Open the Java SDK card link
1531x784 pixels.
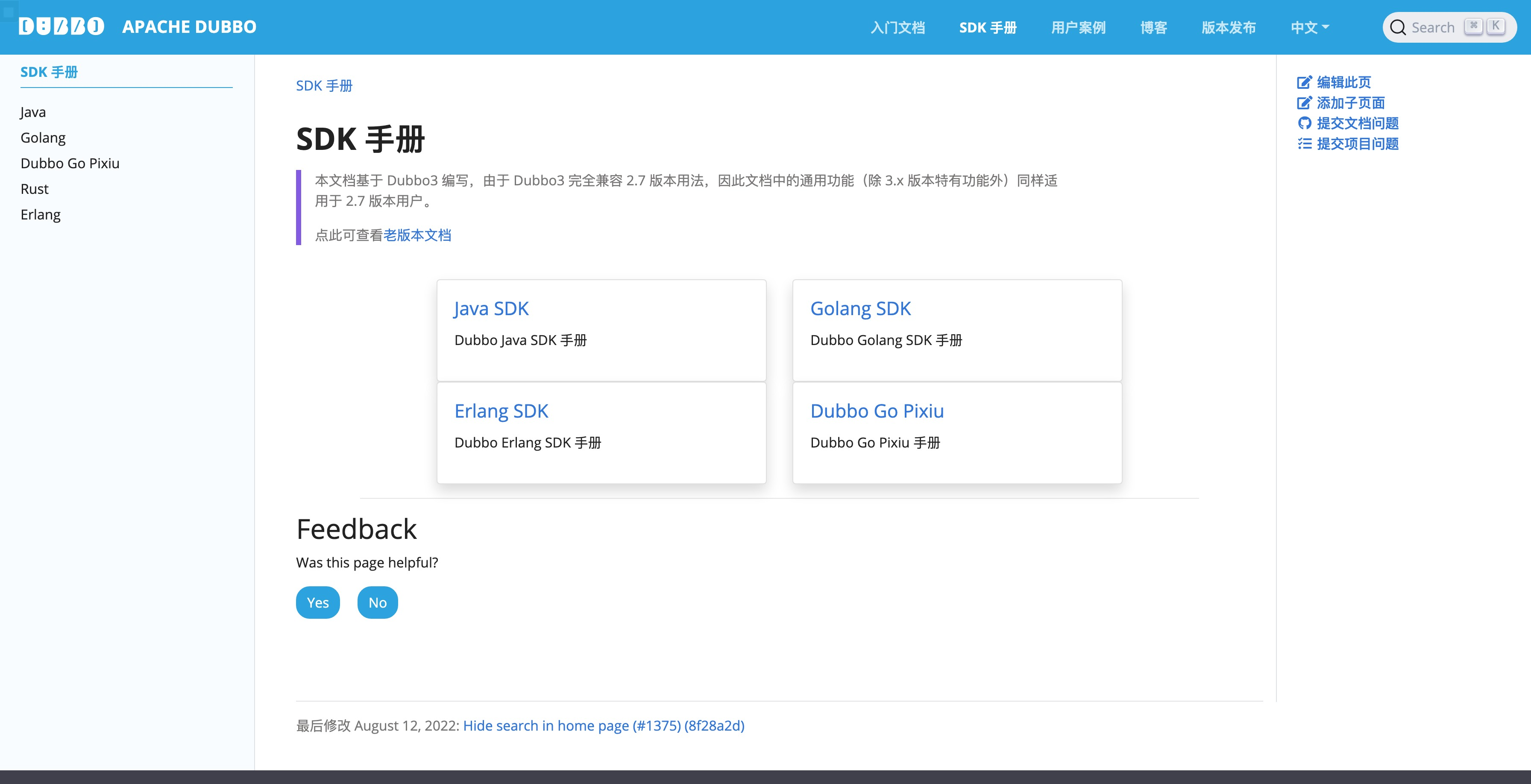[491, 309]
